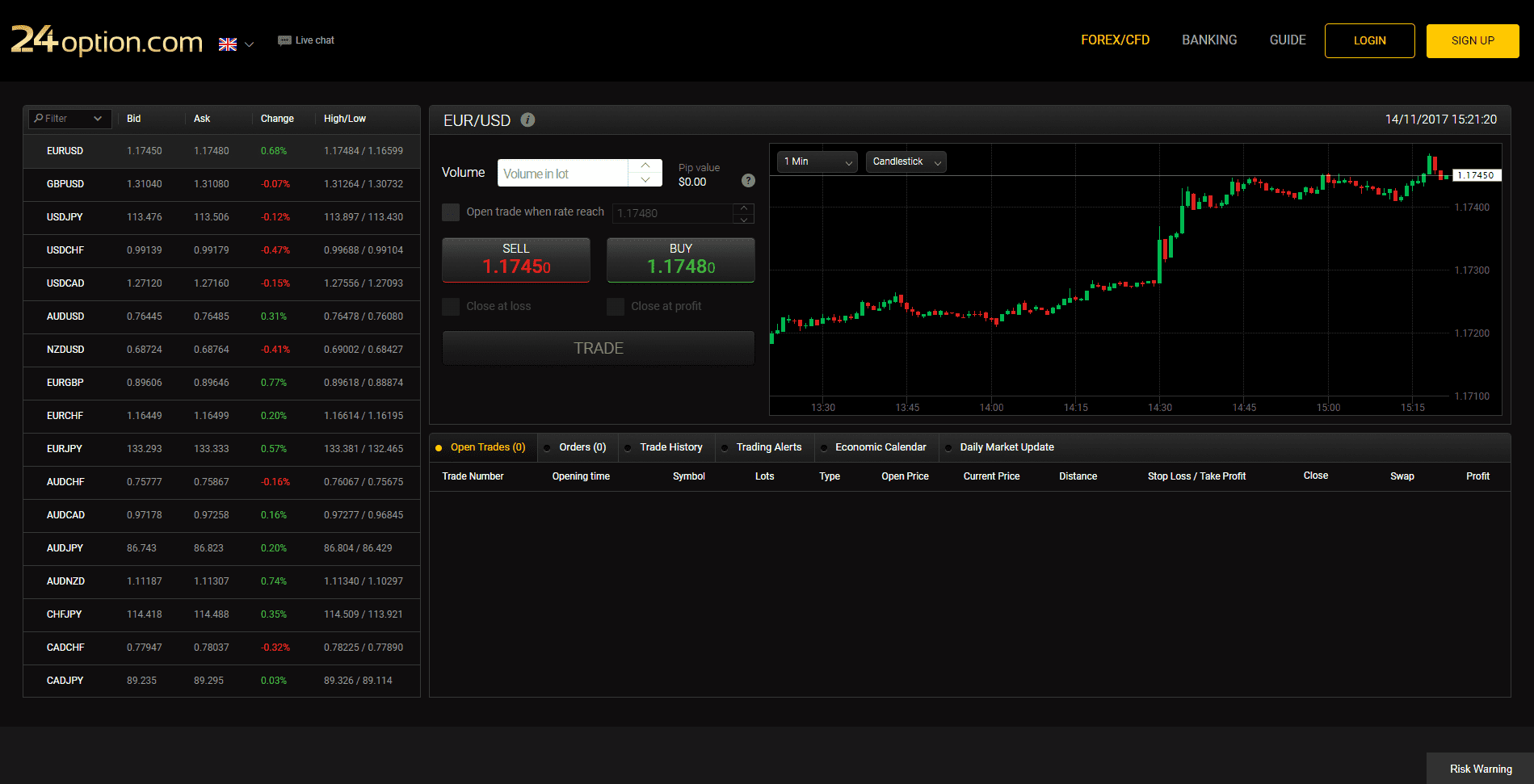Image resolution: width=1534 pixels, height=784 pixels.
Task: Open the Candlestick chart type dropdown
Action: 905,161
